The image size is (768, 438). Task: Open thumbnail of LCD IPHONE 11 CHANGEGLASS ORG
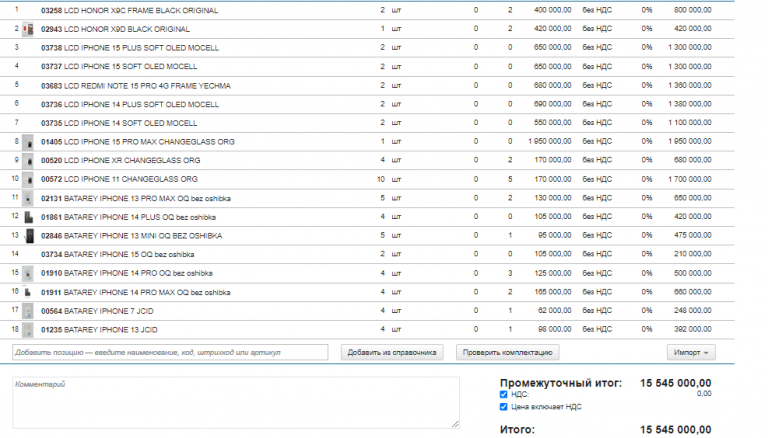click(x=28, y=179)
